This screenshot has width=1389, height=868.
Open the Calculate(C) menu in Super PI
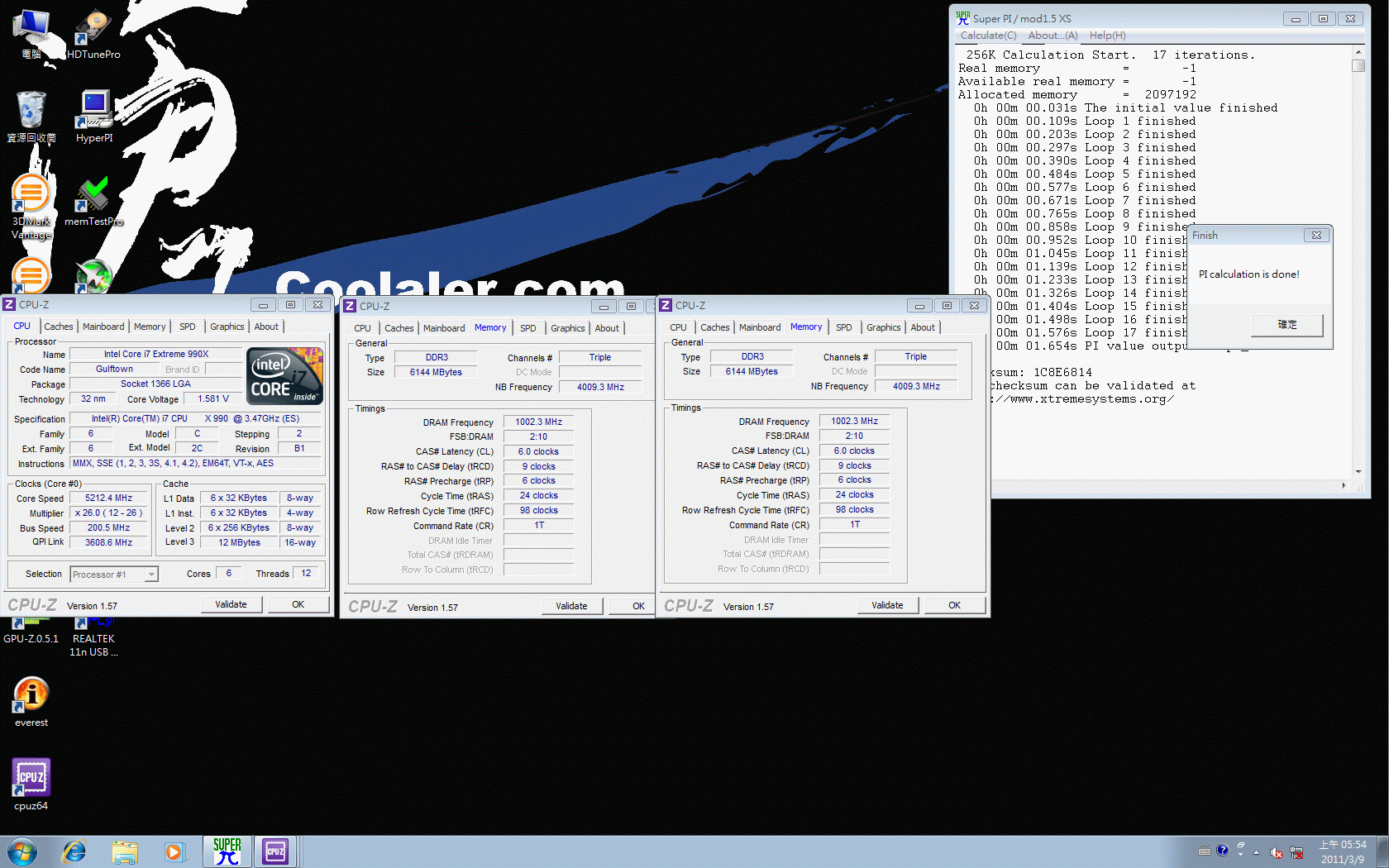tap(988, 36)
